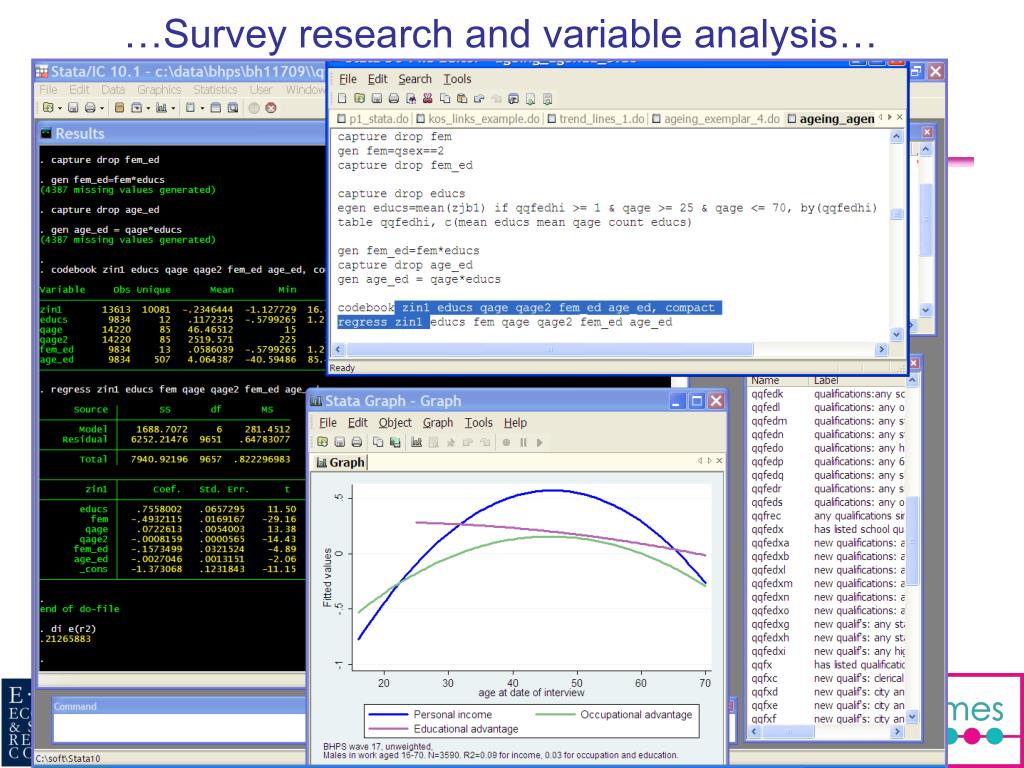Click the Graph bar-chart icon in Stata main toolbar
Viewport: 1024px width, 768px height.
[161, 108]
